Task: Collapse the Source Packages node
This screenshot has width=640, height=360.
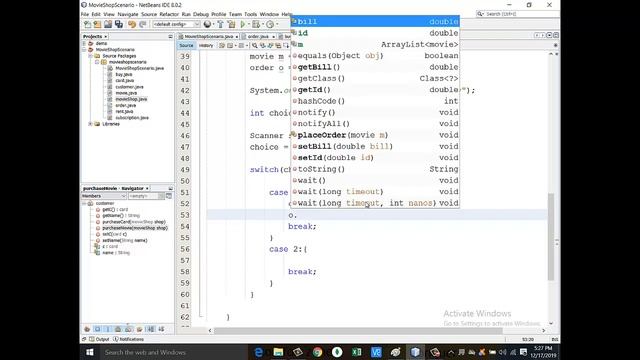Action: point(90,56)
